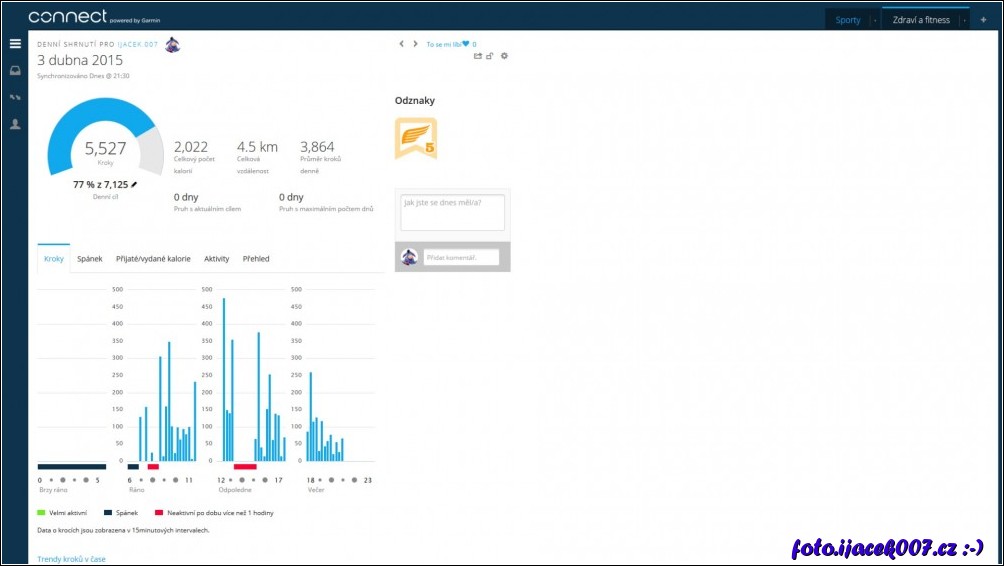Click the pencil icon to edit daily goal
1004x566 pixels.
click(x=134, y=184)
